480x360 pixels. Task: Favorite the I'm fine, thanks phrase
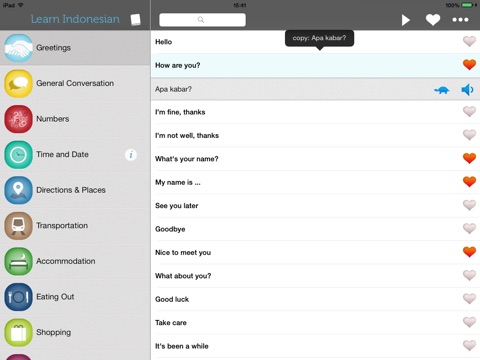(469, 111)
